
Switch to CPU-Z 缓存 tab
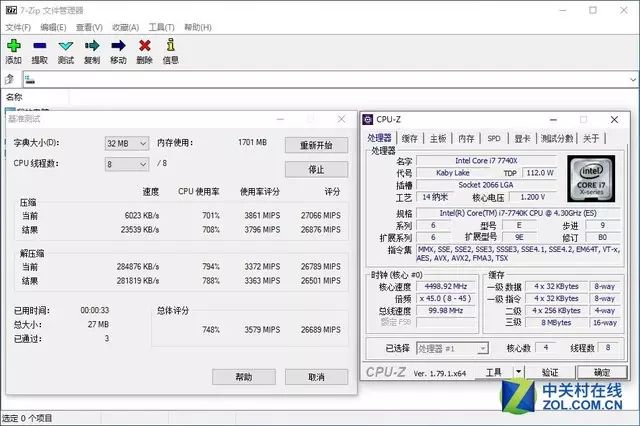410,138
